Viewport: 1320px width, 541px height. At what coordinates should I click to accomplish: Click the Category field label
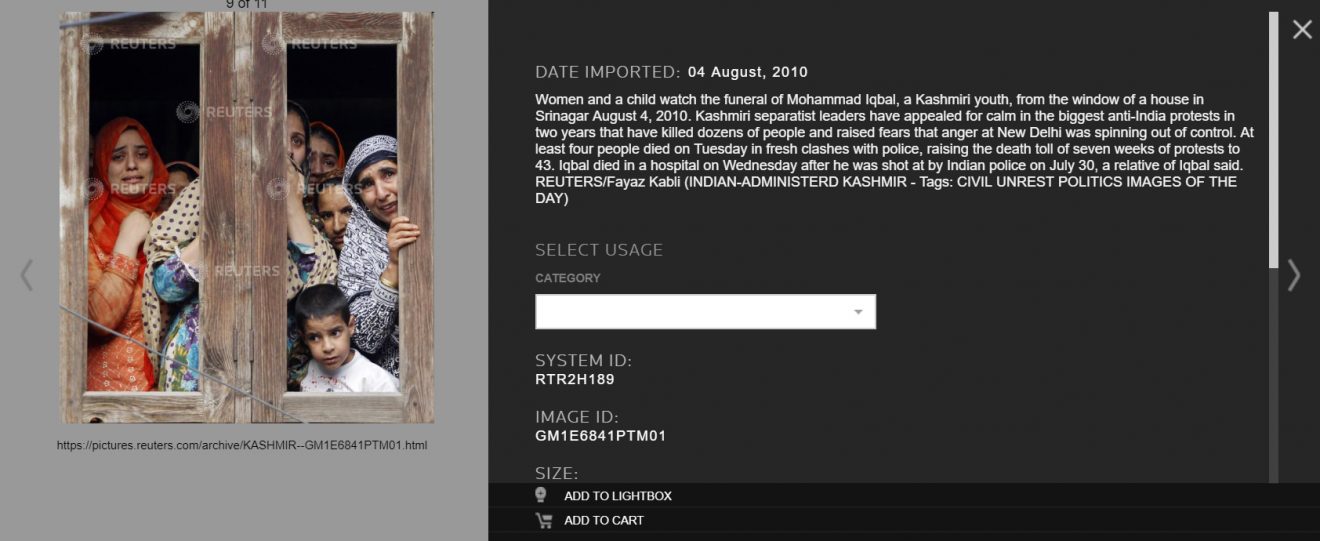click(567, 278)
